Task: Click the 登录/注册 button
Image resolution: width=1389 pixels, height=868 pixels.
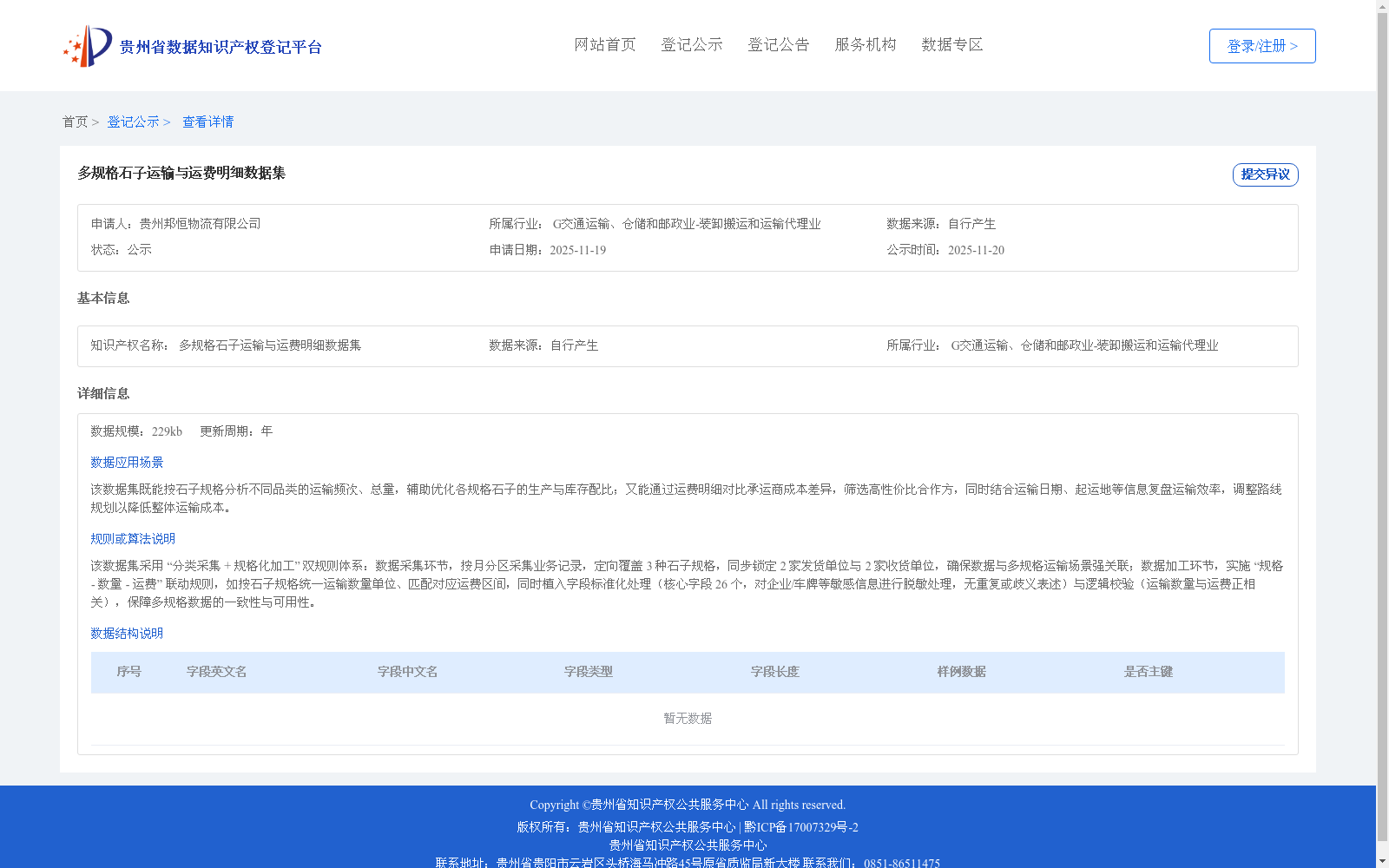Action: [1262, 46]
